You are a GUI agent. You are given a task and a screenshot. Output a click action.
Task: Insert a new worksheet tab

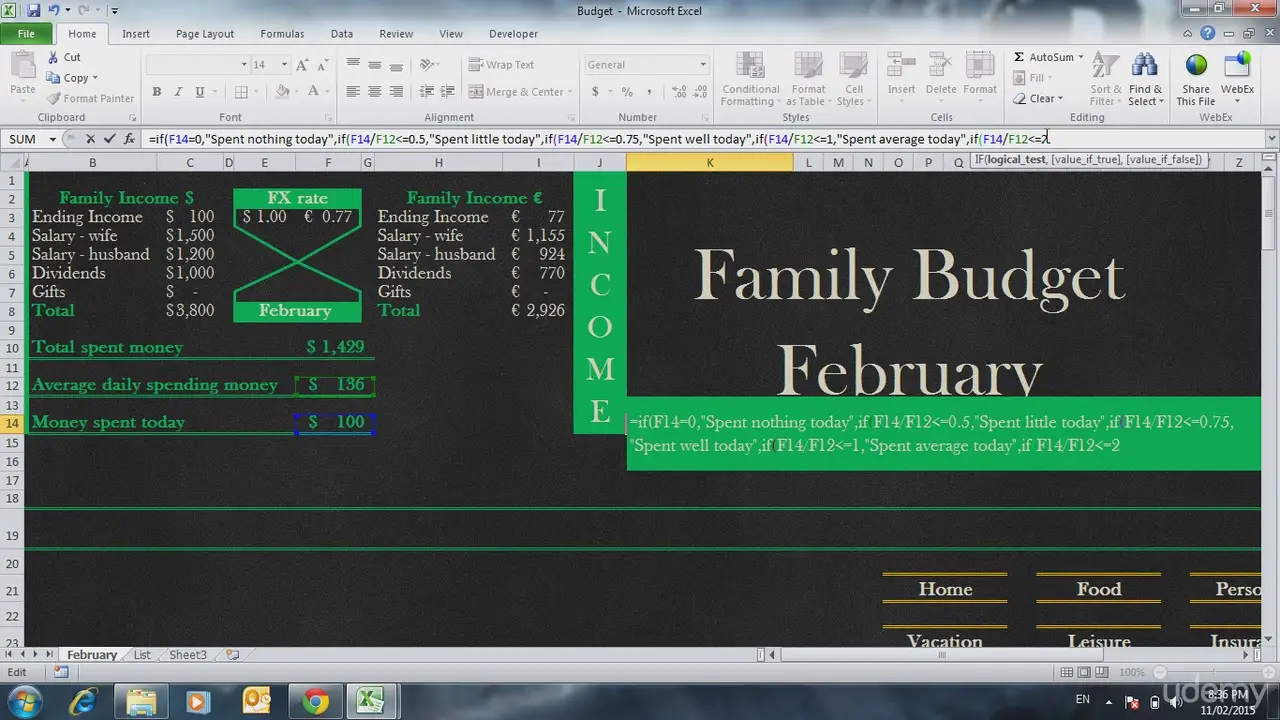click(233, 655)
